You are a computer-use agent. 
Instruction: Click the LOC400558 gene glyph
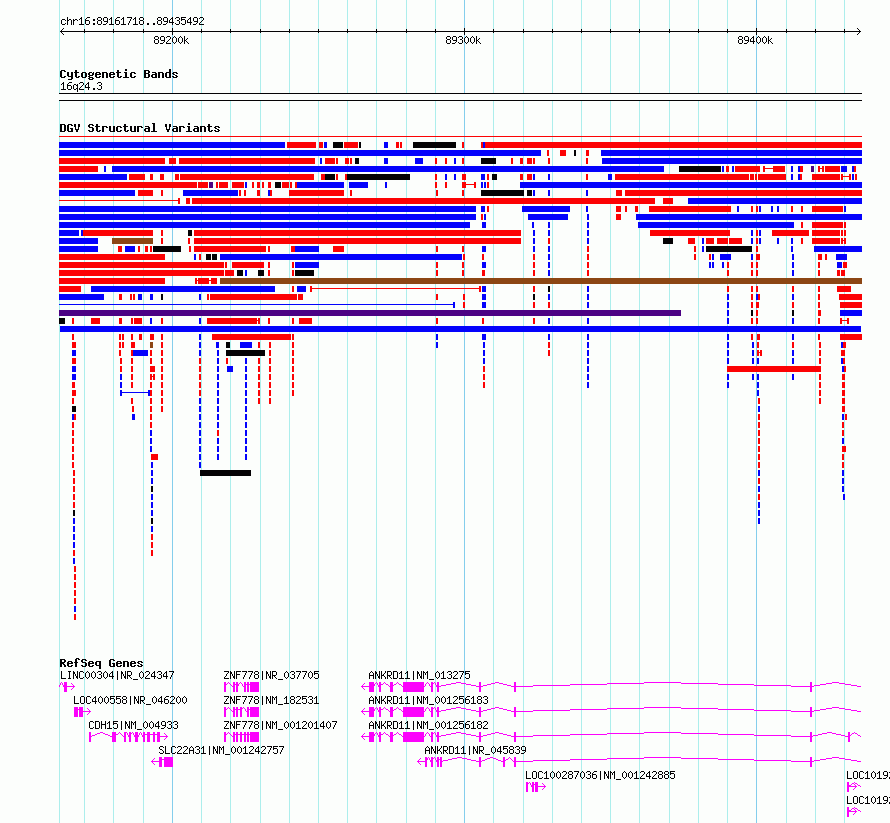click(82, 712)
